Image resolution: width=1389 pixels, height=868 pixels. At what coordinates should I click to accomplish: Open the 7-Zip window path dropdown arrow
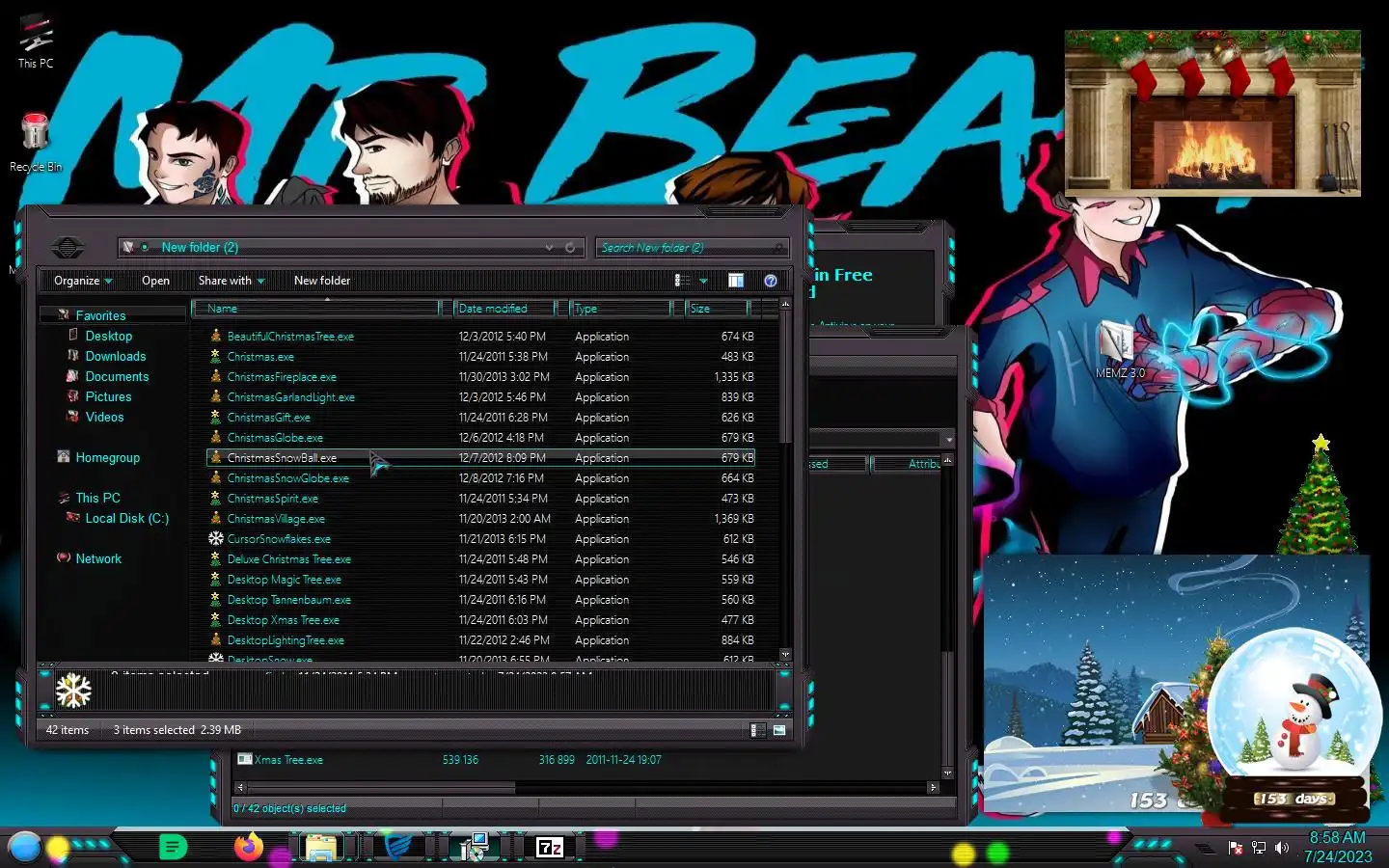click(949, 440)
